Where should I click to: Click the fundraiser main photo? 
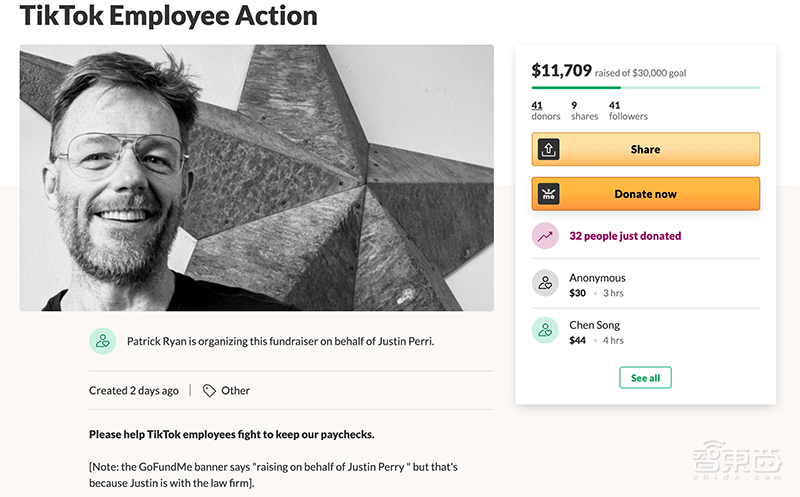tap(256, 177)
